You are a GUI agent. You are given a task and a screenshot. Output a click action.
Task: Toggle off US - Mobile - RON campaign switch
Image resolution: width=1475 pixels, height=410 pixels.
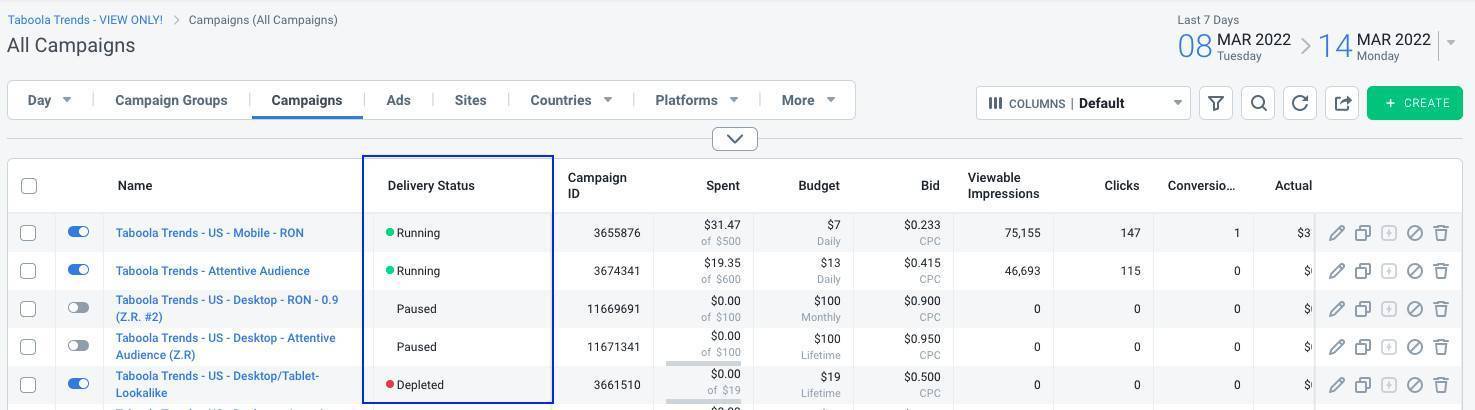tap(78, 232)
